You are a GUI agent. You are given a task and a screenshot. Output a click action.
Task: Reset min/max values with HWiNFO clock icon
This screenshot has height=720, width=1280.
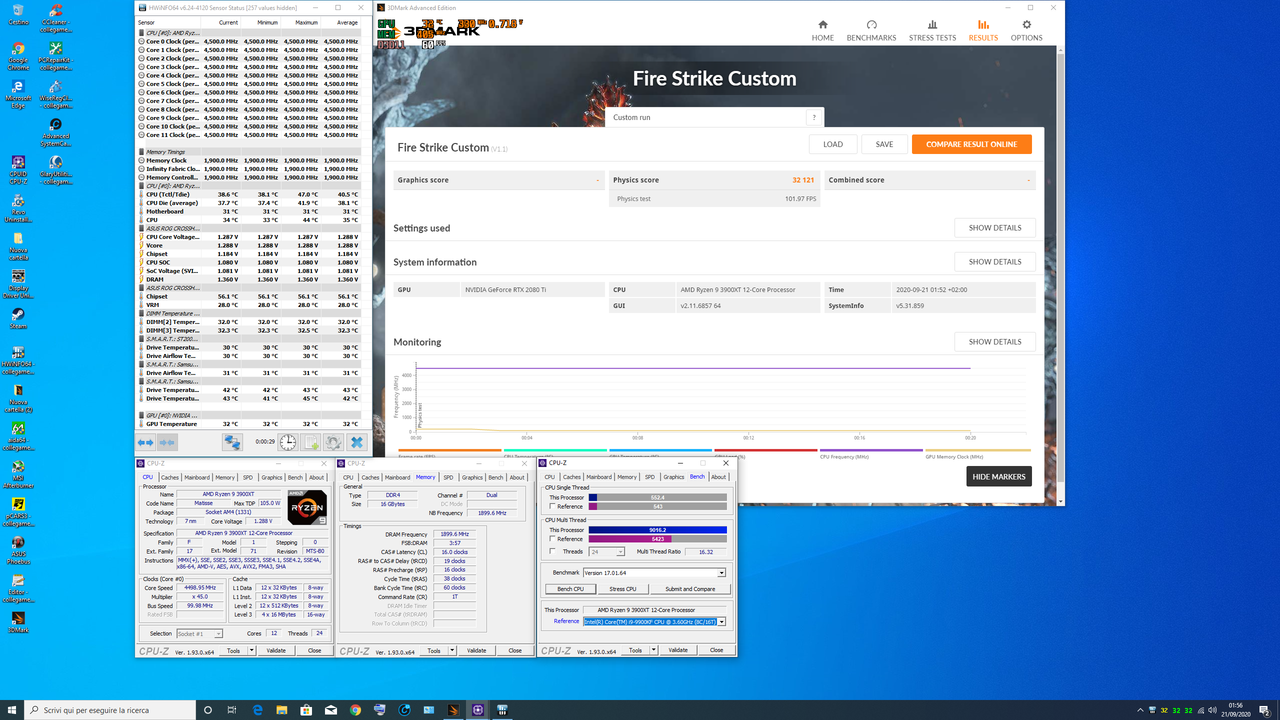point(288,441)
